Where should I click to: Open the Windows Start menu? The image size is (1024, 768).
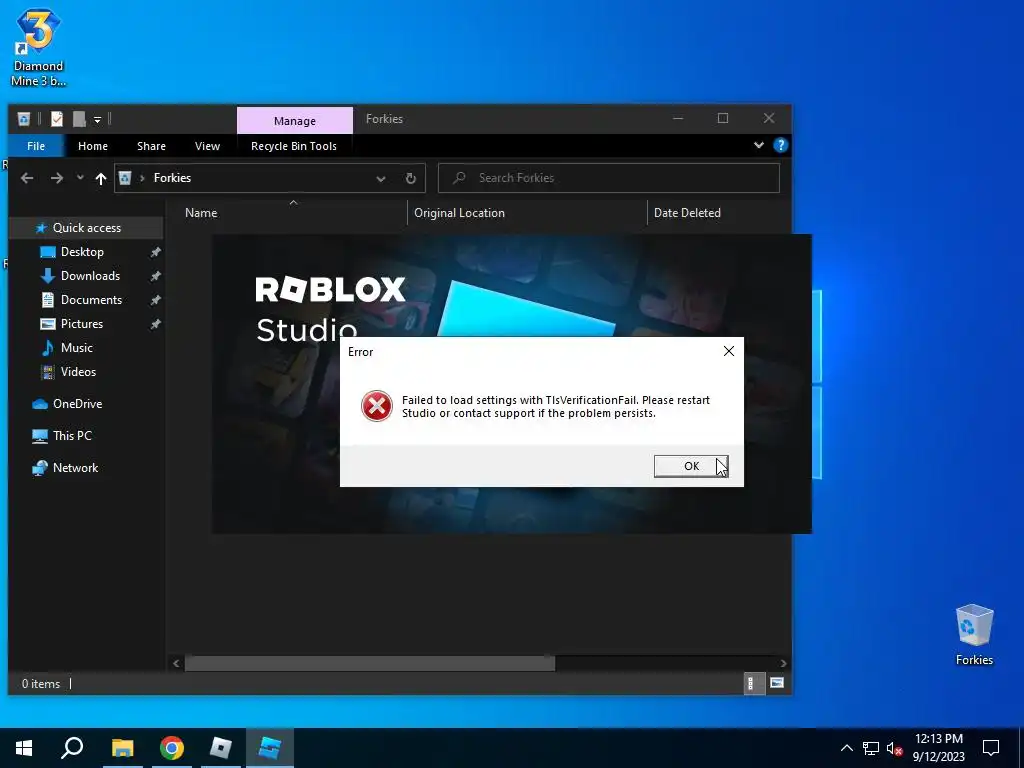click(24, 748)
